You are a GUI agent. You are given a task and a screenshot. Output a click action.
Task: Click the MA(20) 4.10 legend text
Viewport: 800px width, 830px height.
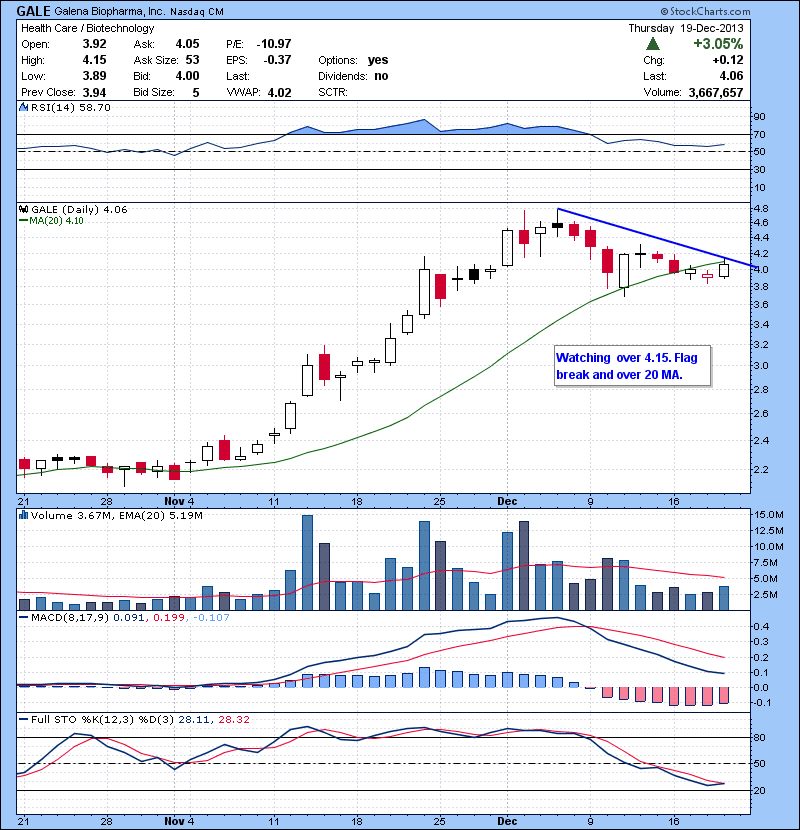click(56, 220)
